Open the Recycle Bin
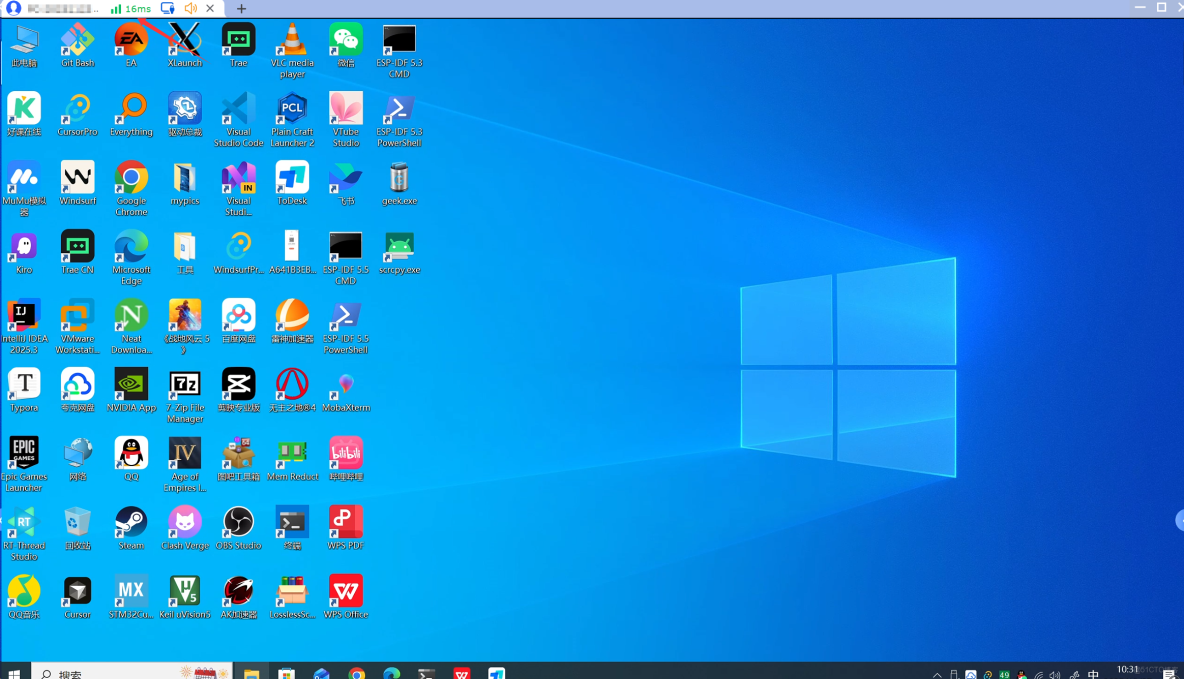1184x679 pixels. pyautogui.click(x=77, y=520)
